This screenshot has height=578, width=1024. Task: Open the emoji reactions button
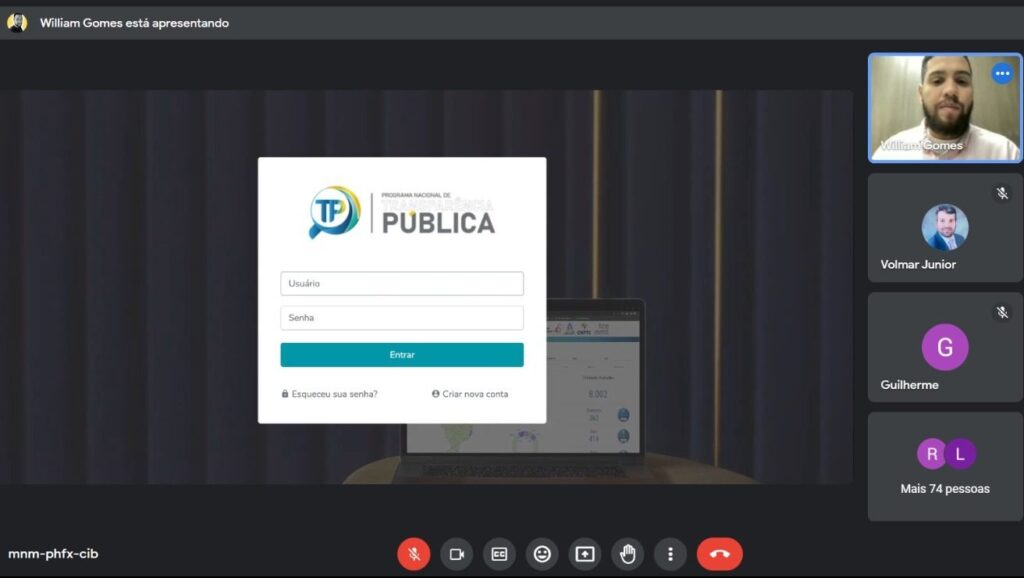coord(542,554)
